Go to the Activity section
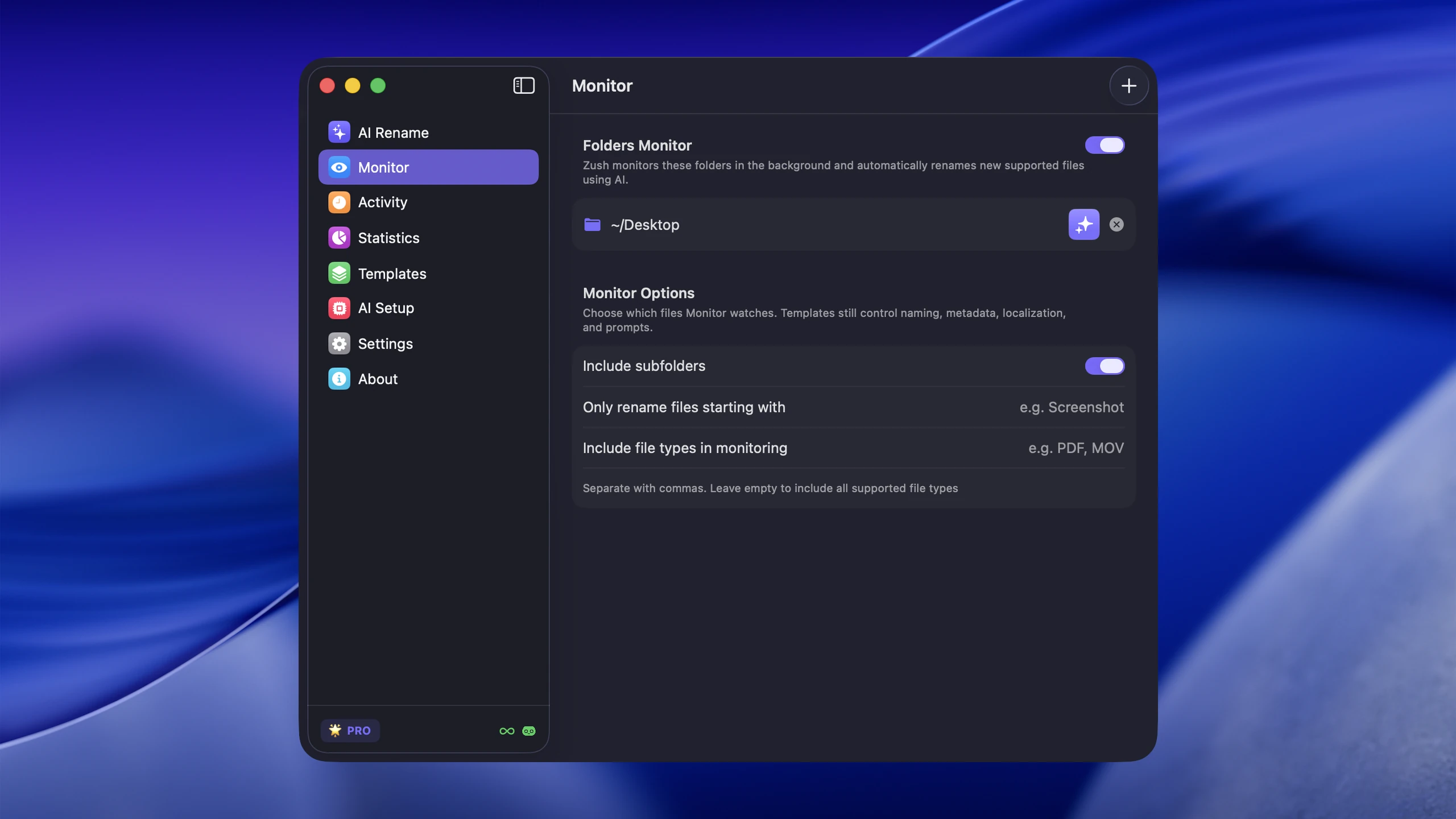 coord(428,202)
